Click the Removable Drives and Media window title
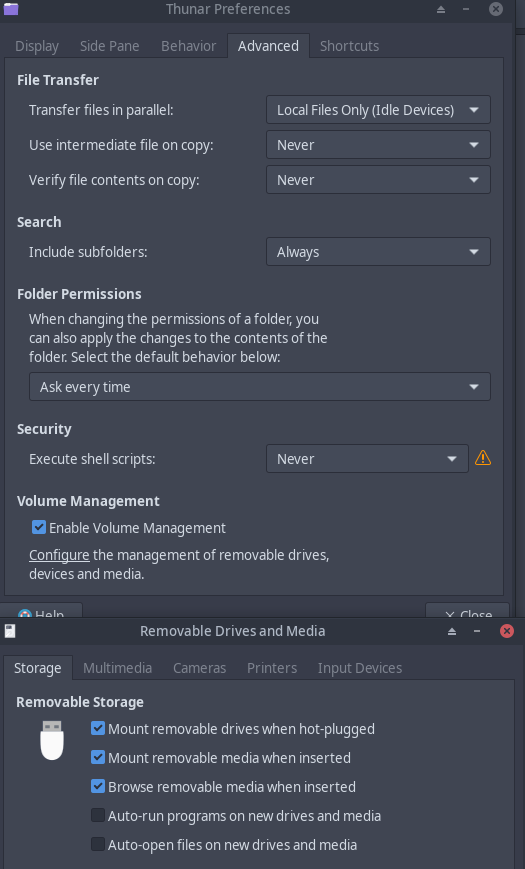This screenshot has width=525, height=869. pos(232,631)
